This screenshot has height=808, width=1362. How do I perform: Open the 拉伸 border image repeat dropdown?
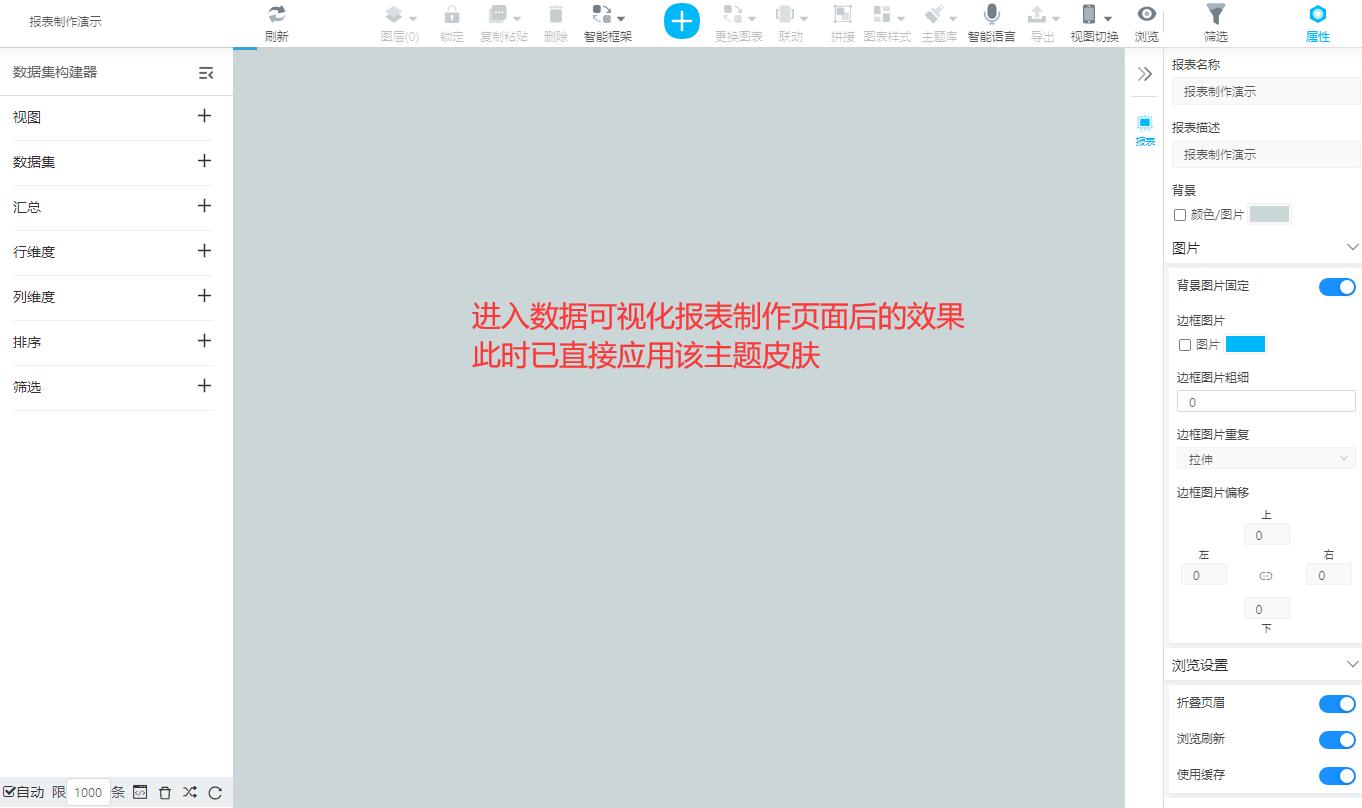click(1265, 458)
